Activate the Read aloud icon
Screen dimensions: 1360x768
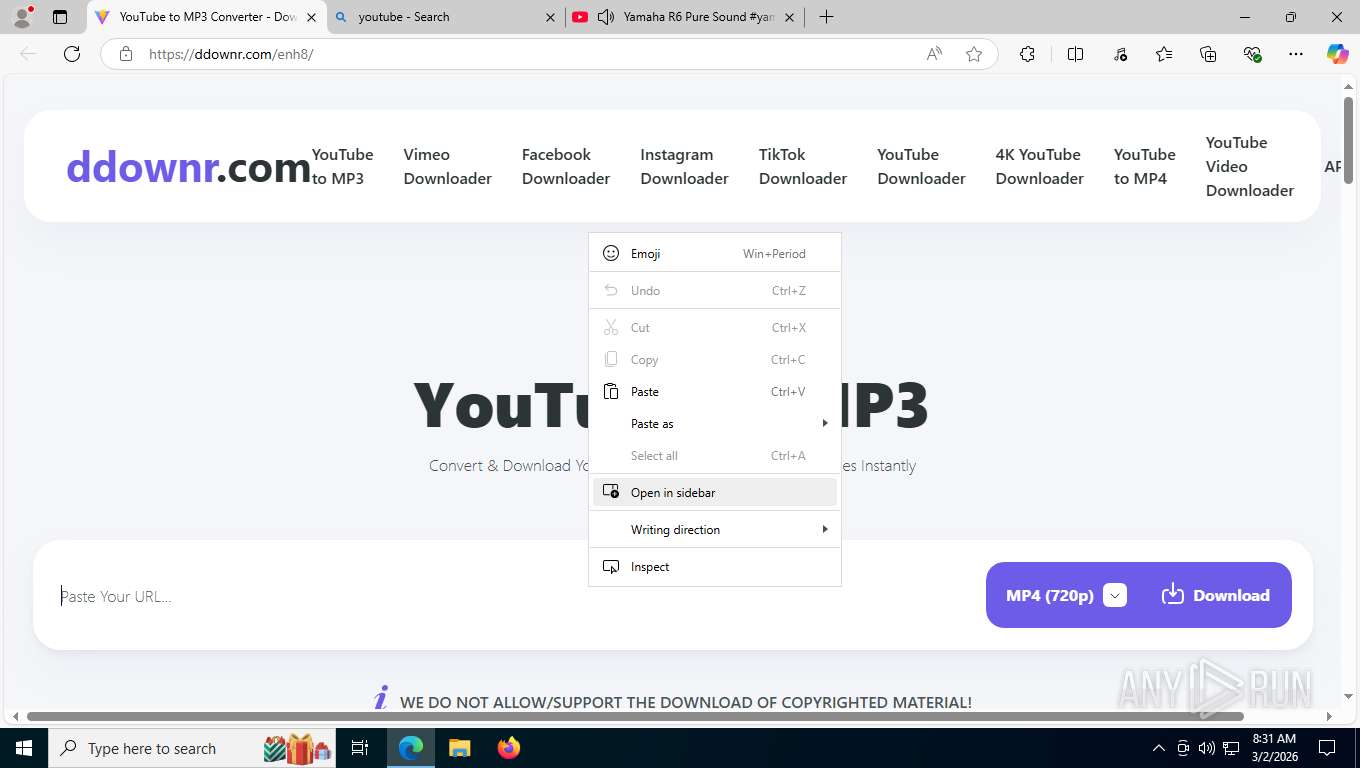(x=934, y=54)
